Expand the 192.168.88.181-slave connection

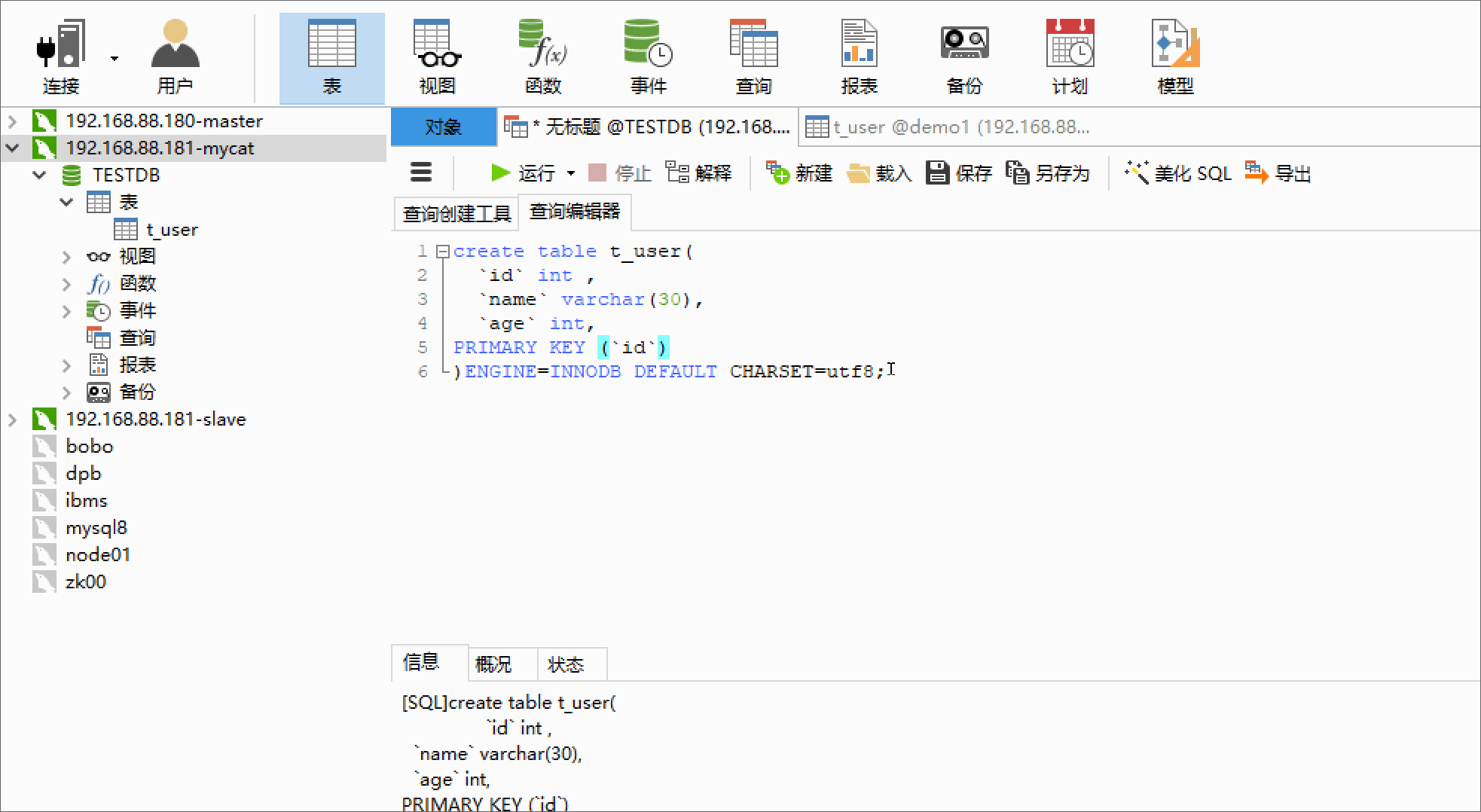pos(13,420)
